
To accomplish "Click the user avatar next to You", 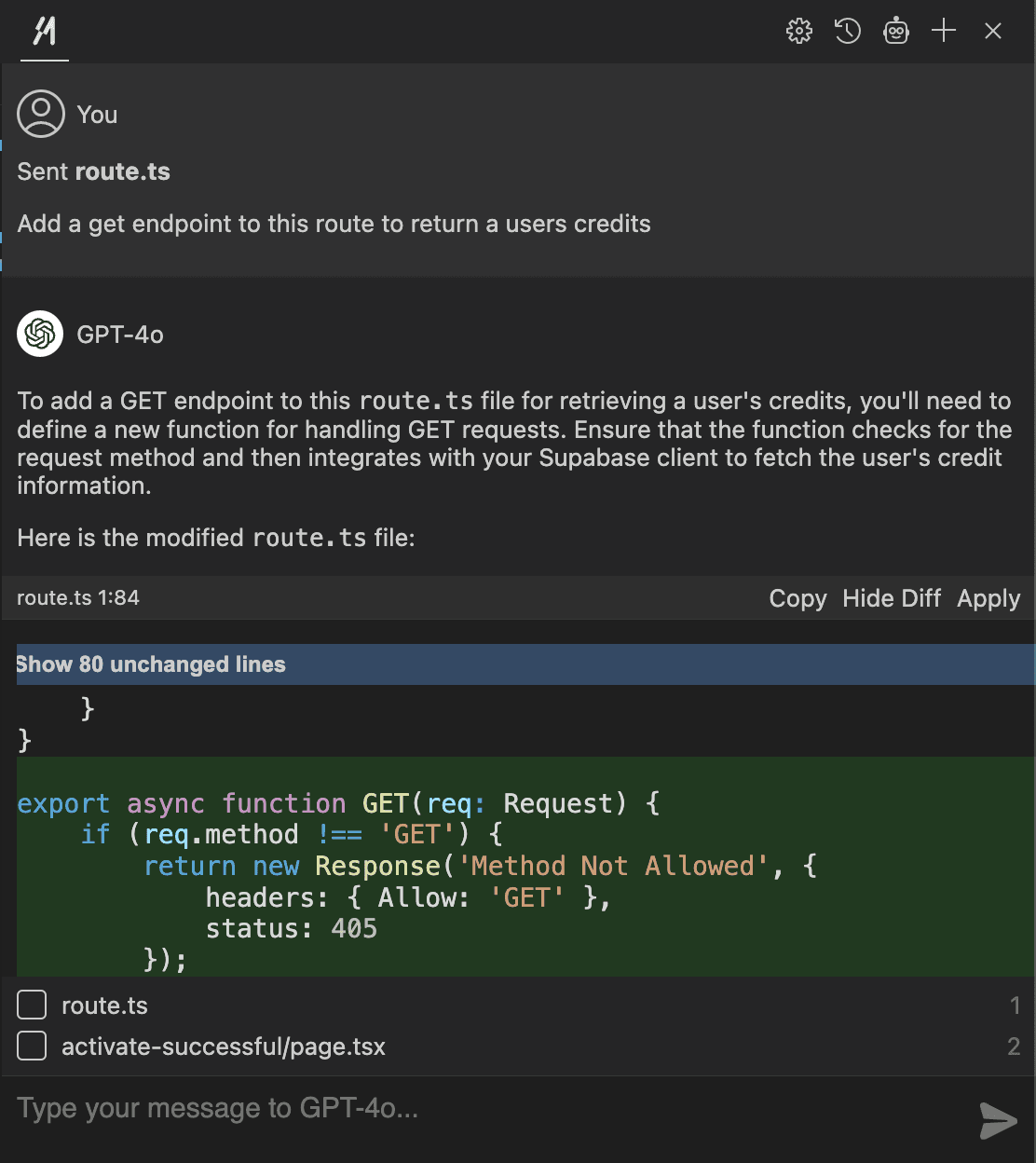I will pos(41,114).
